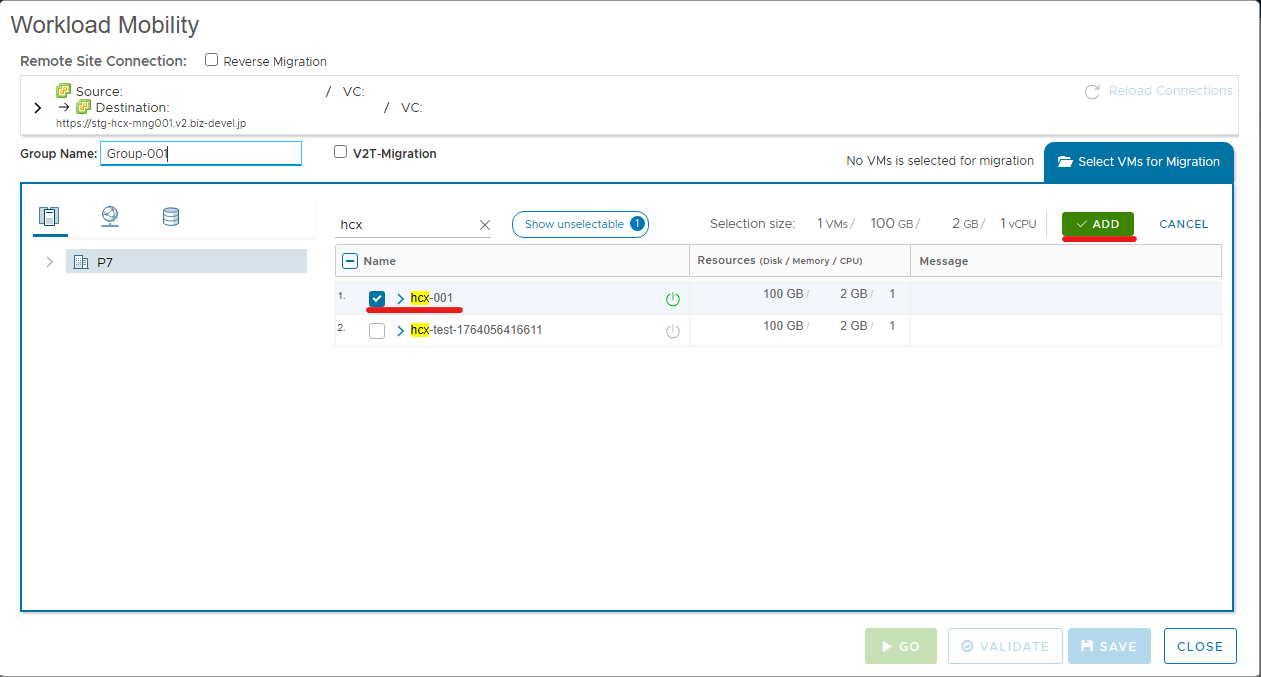This screenshot has height=677, width=1261.
Task: Expand the hcx-test-1764056416611 row details
Action: [x=401, y=331]
